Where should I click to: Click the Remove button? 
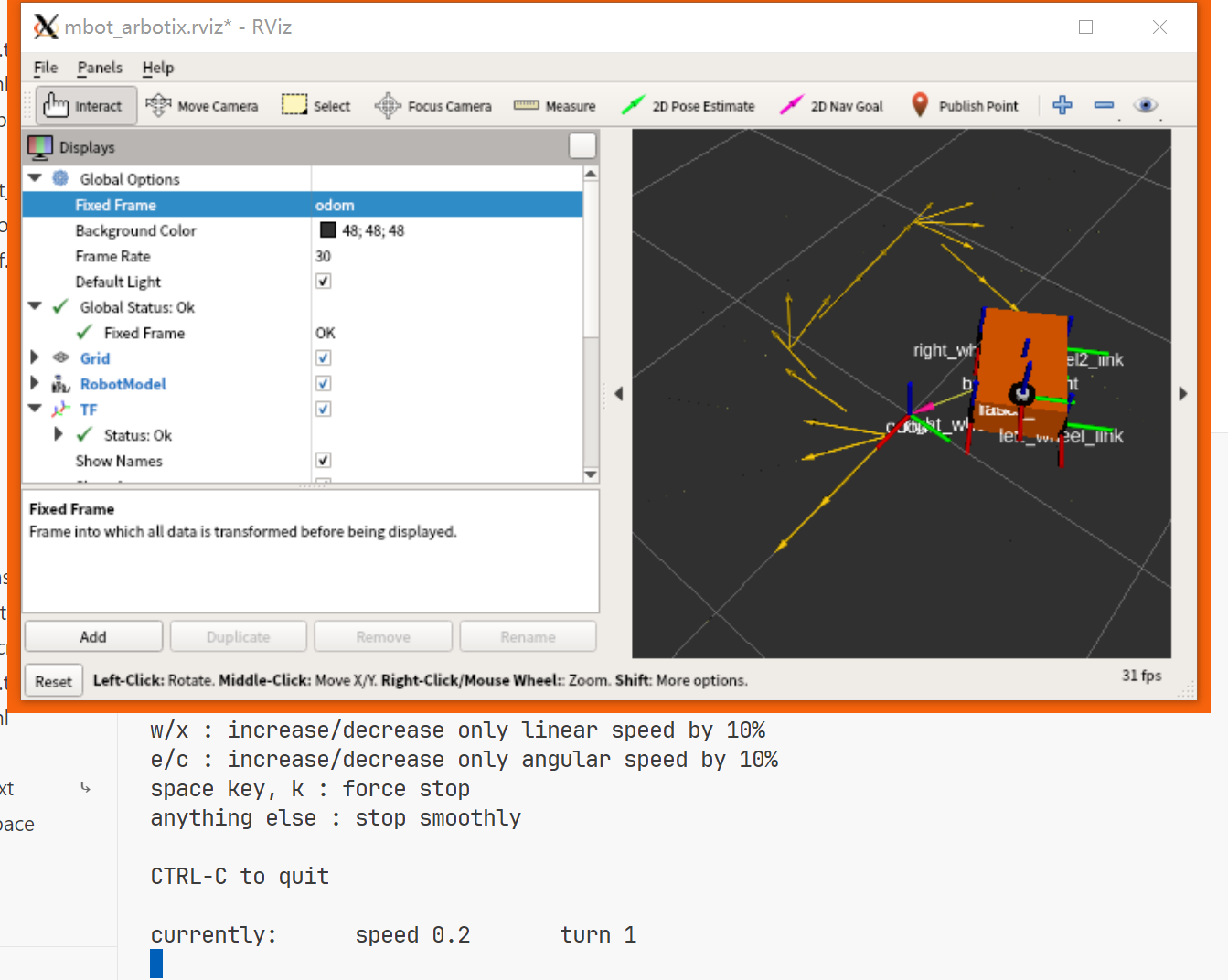383,636
